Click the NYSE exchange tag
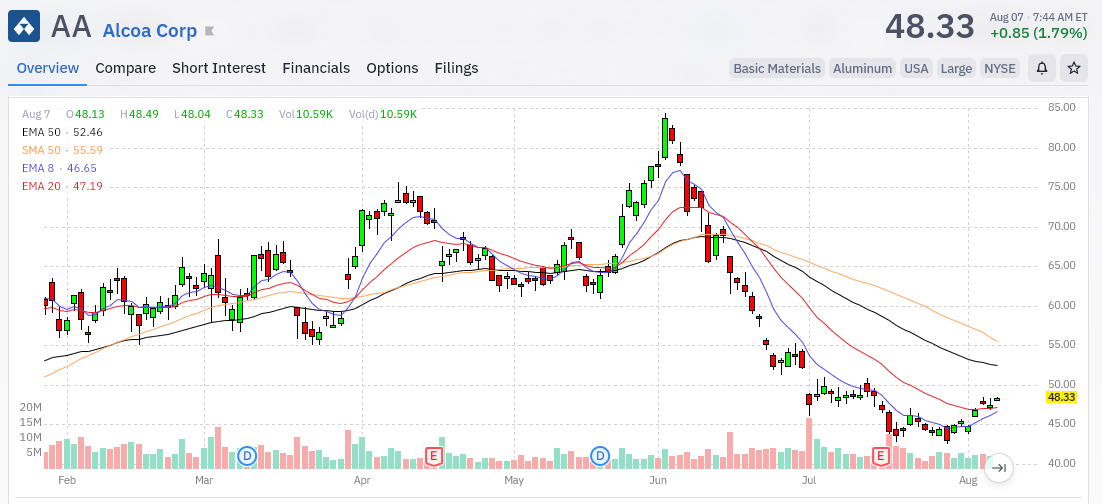Image resolution: width=1102 pixels, height=504 pixels. [999, 68]
